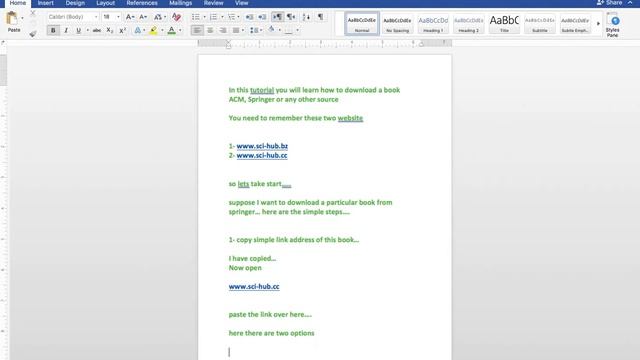Increase indent of the paragraph

tap(262, 17)
